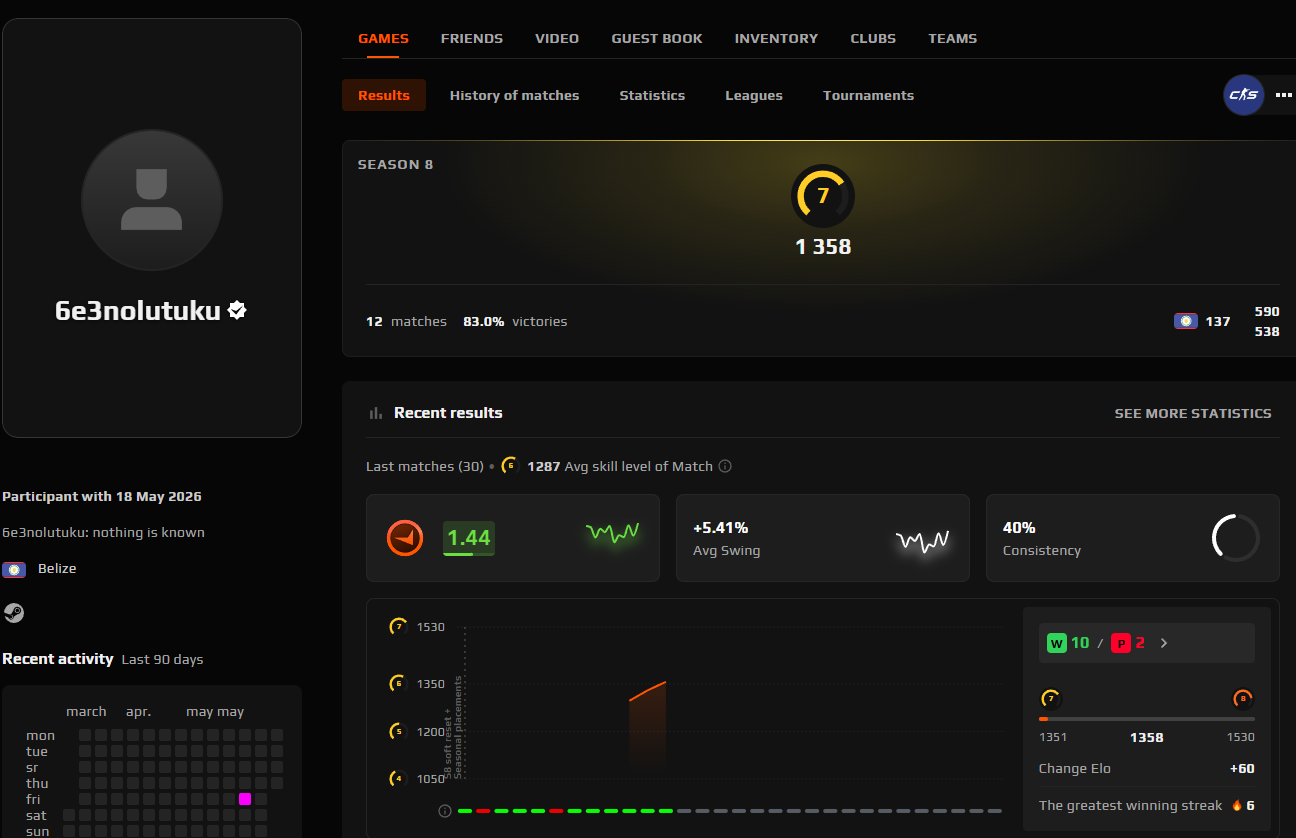Select the Results sub-tab
Viewport: 1296px width, 838px height.
[x=384, y=95]
